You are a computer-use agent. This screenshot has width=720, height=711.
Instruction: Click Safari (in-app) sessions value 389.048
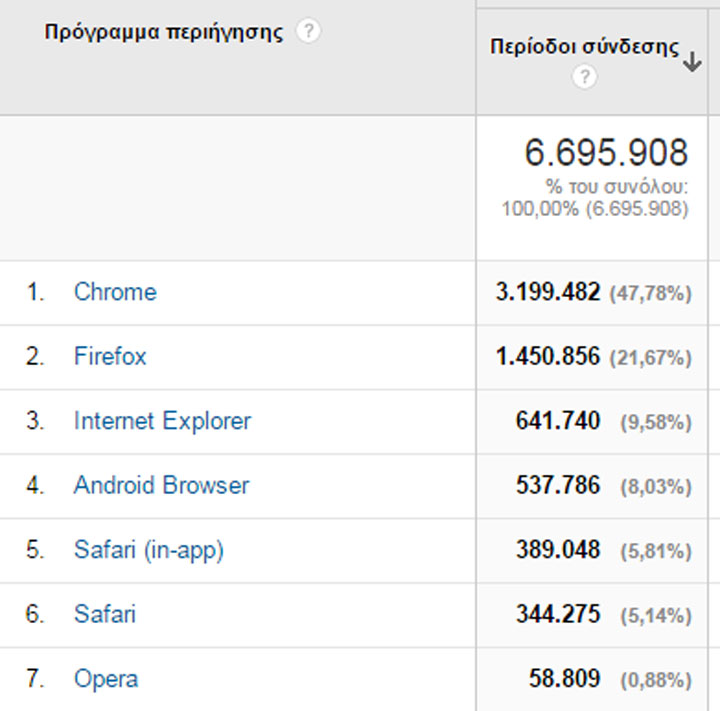[x=558, y=550]
